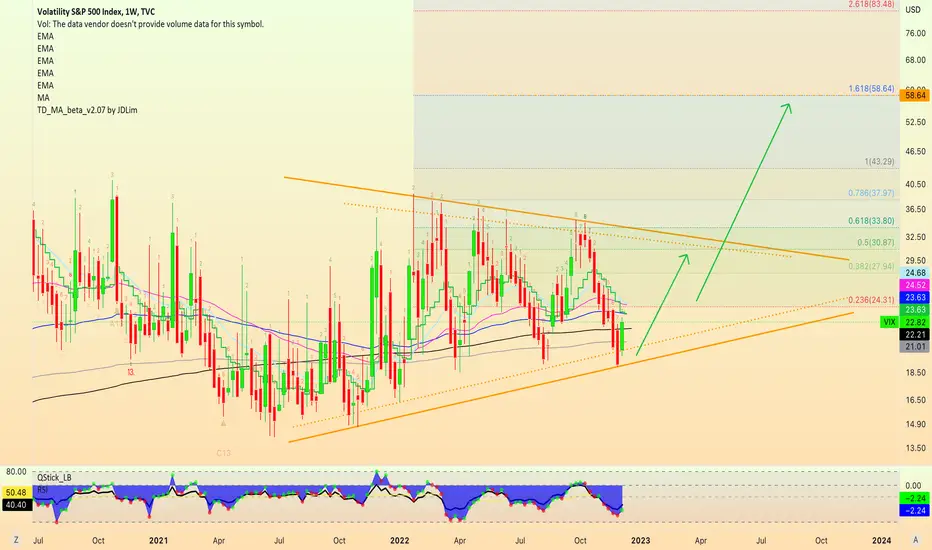932x550 pixels.
Task: Click the 68.00 price axis label
Action: click(x=915, y=60)
